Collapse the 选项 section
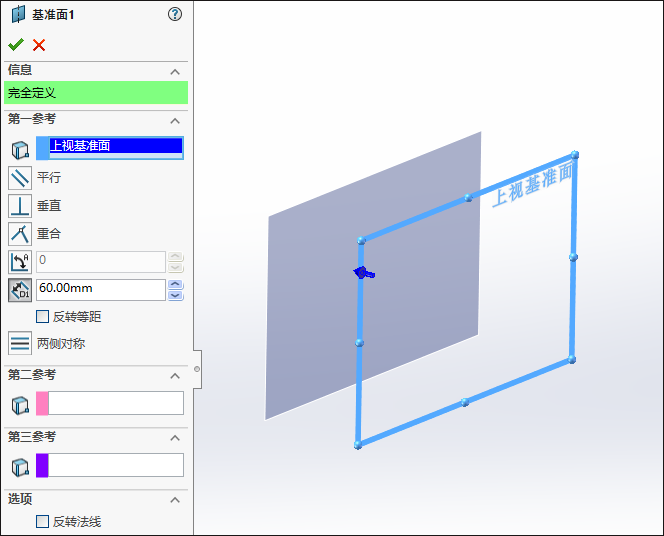This screenshot has height=536, width=664. (x=175, y=500)
